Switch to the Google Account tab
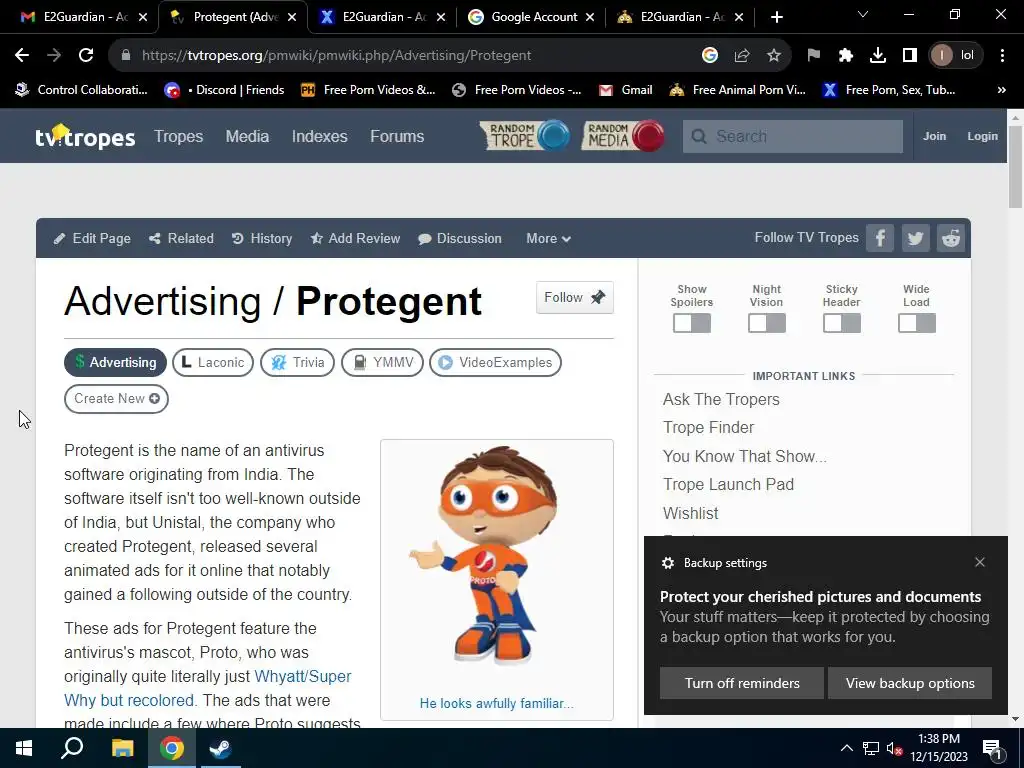The width and height of the screenshot is (1024, 768). 530,17
